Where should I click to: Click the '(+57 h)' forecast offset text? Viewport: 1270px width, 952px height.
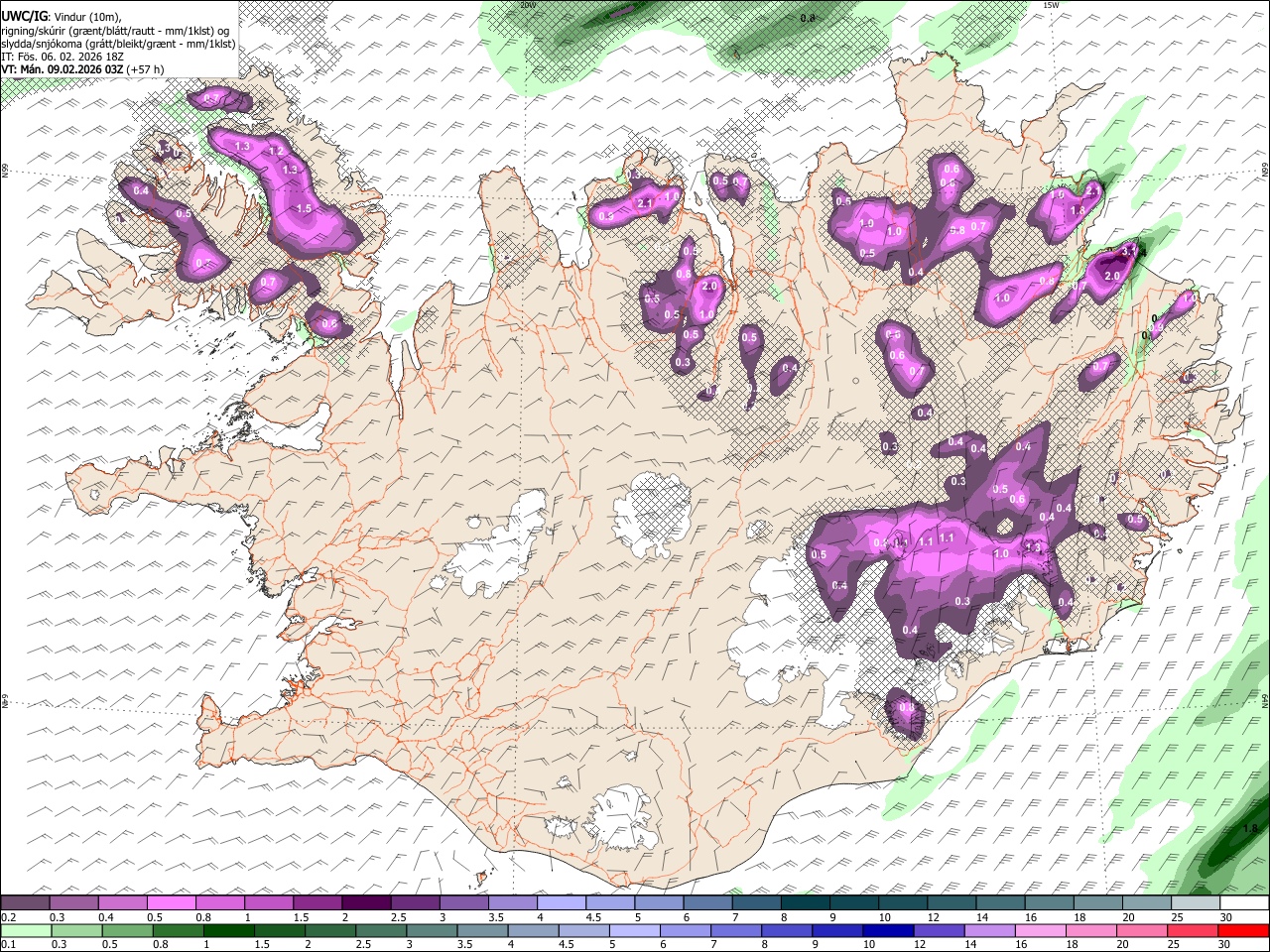pos(146,69)
